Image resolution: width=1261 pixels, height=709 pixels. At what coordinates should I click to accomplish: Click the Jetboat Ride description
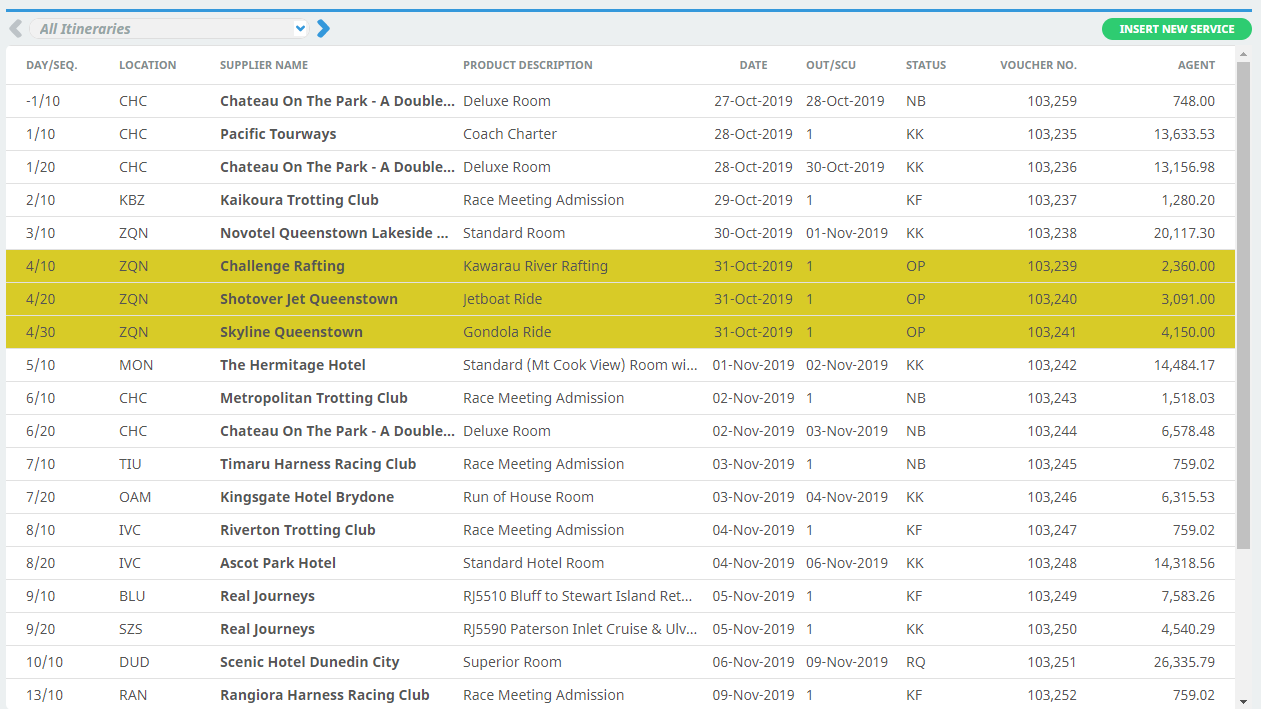point(502,299)
